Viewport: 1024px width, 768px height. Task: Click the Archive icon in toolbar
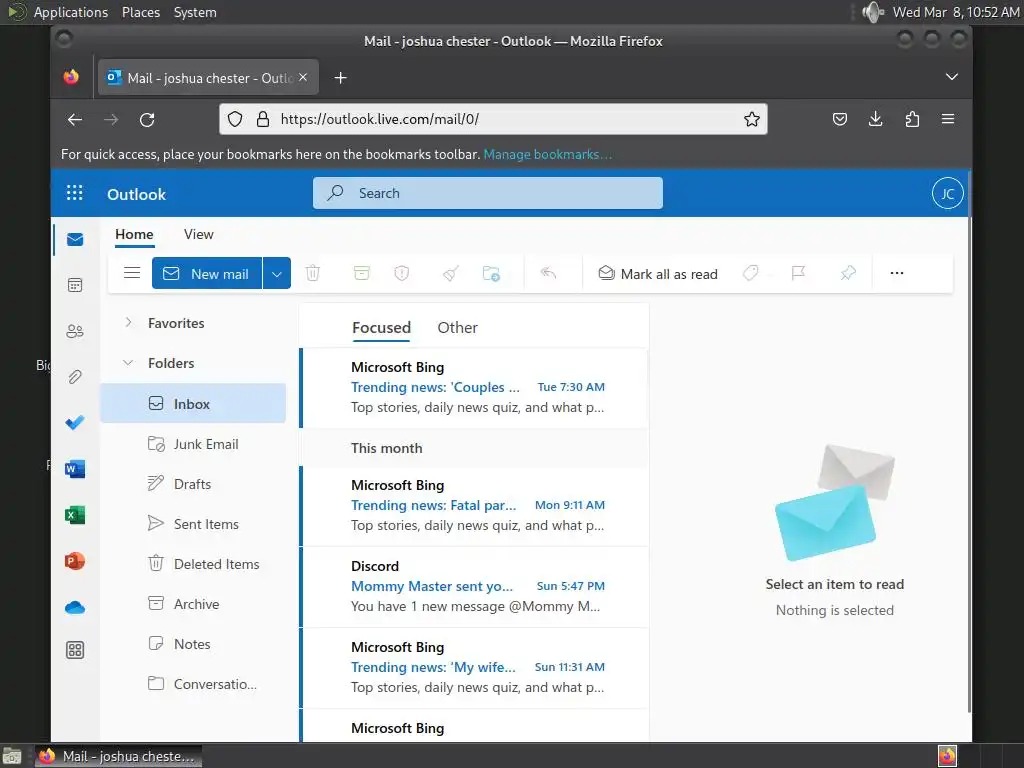[x=361, y=273]
